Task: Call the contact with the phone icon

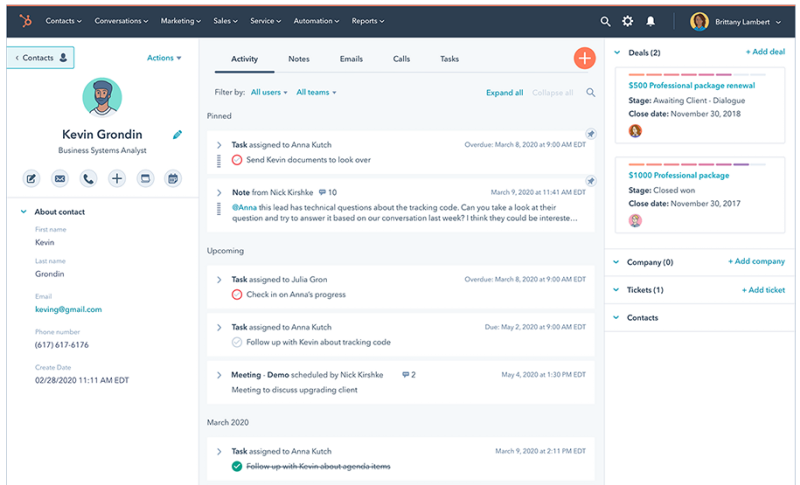Action: click(88, 178)
